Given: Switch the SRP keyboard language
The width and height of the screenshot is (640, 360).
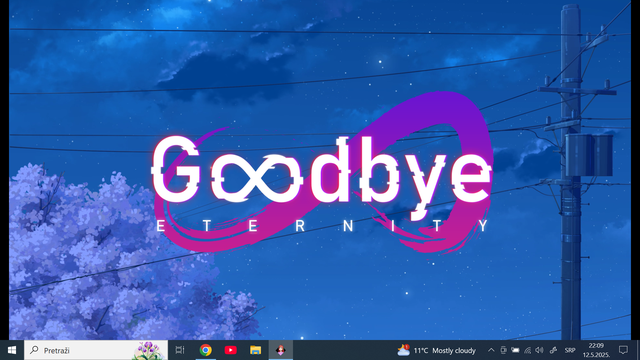Looking at the screenshot, I should [x=570, y=350].
